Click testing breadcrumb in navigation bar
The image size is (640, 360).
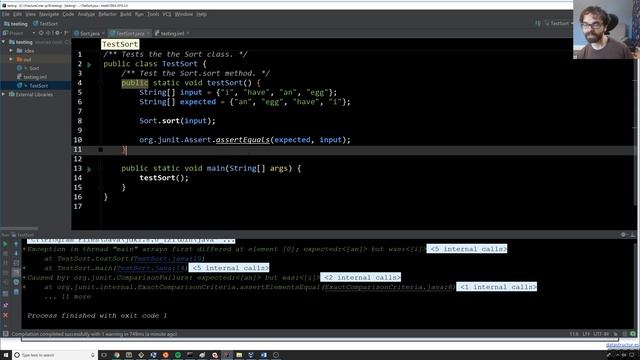16,24
